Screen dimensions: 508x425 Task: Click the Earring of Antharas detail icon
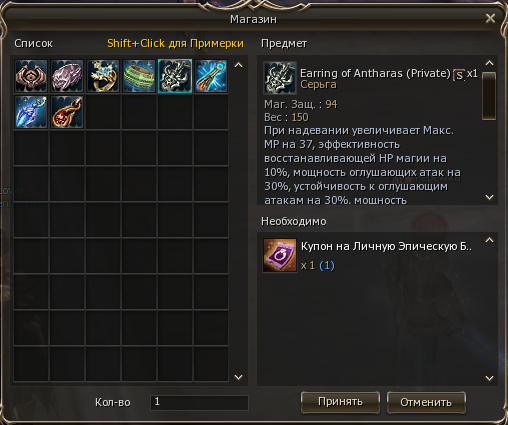tap(280, 78)
